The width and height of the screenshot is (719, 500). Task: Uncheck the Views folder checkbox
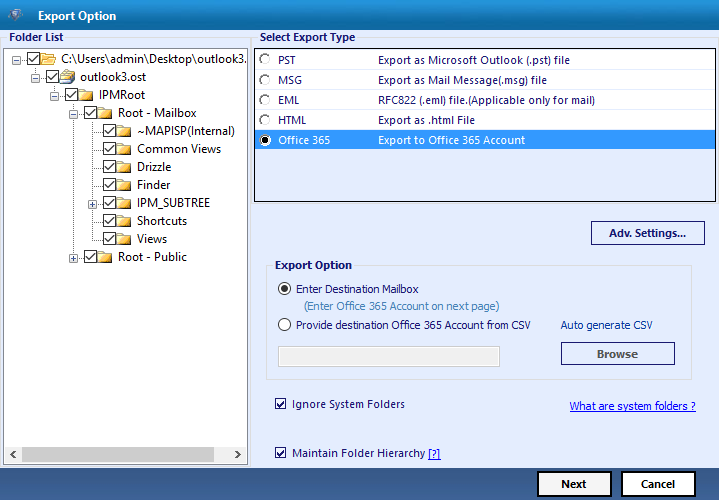(109, 239)
